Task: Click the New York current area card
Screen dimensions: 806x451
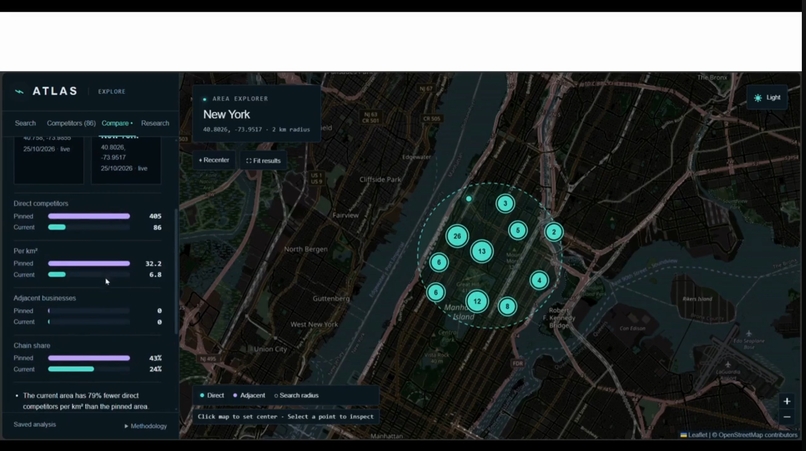Action: (x=126, y=158)
